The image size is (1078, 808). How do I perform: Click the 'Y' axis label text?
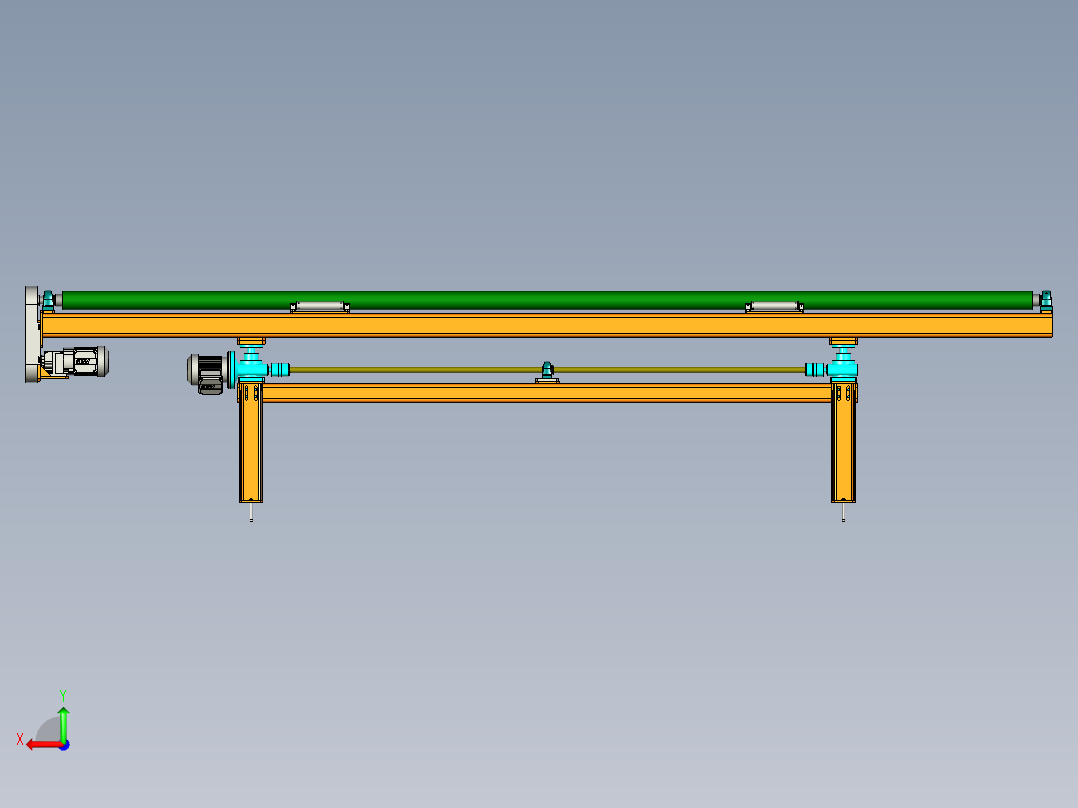[x=63, y=696]
